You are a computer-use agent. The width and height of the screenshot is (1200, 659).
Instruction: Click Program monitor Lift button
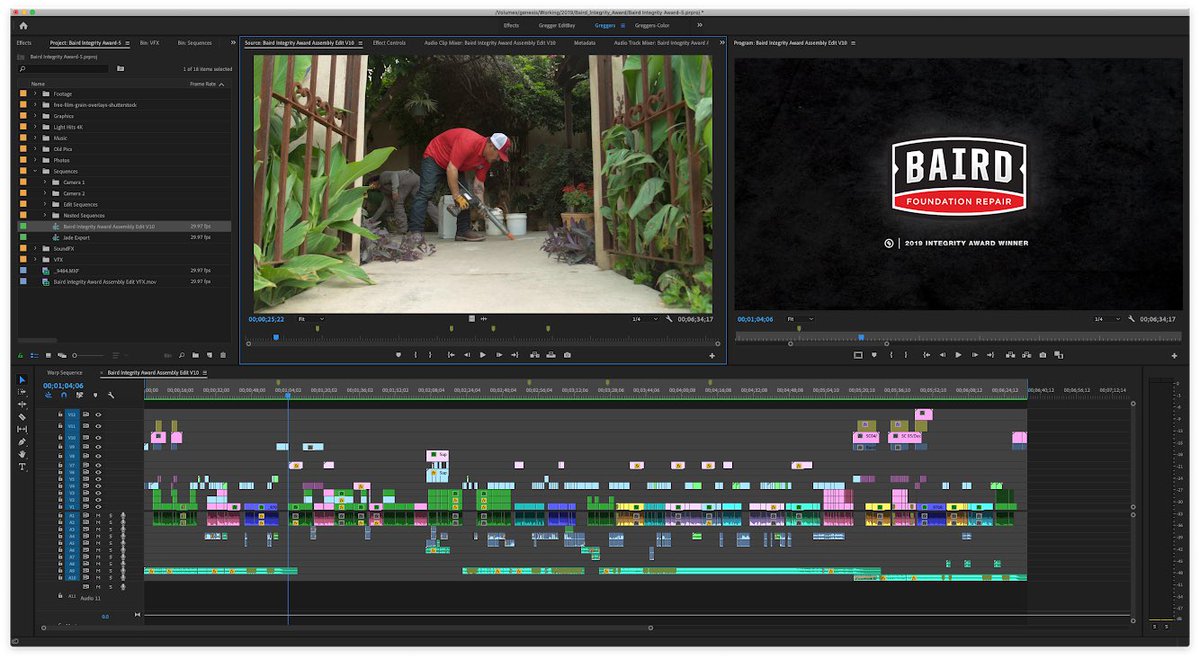(x=1009, y=355)
